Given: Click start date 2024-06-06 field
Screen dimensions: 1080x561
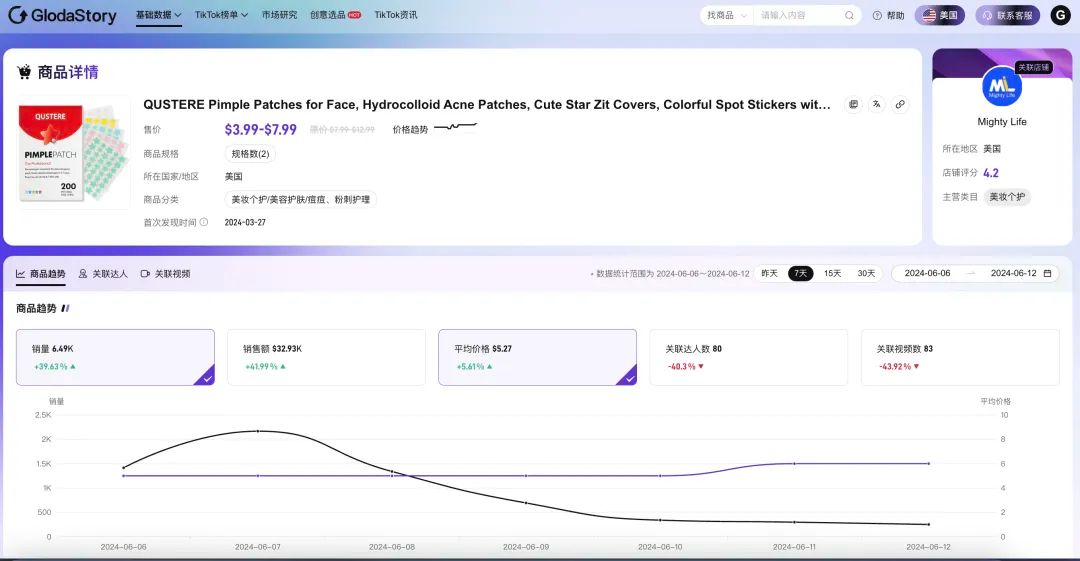Looking at the screenshot, I should [927, 274].
